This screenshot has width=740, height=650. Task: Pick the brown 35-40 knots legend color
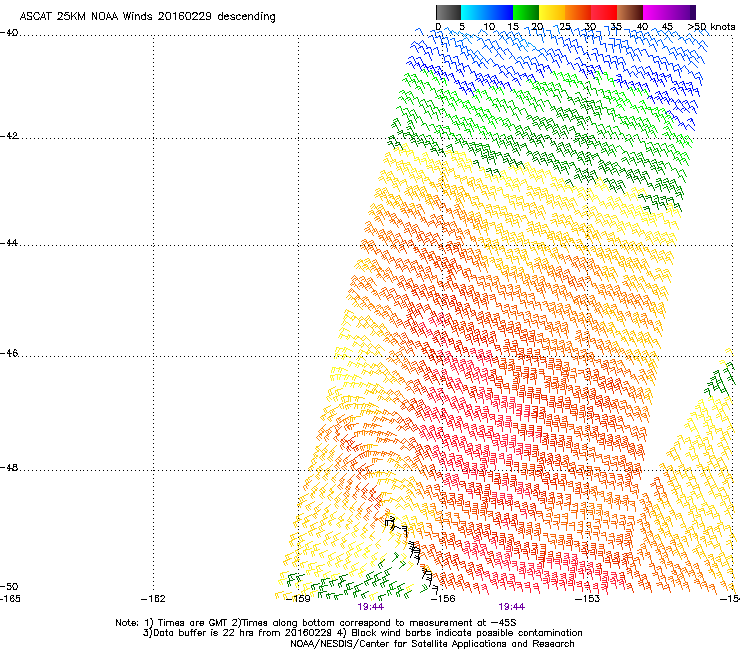coord(630,12)
